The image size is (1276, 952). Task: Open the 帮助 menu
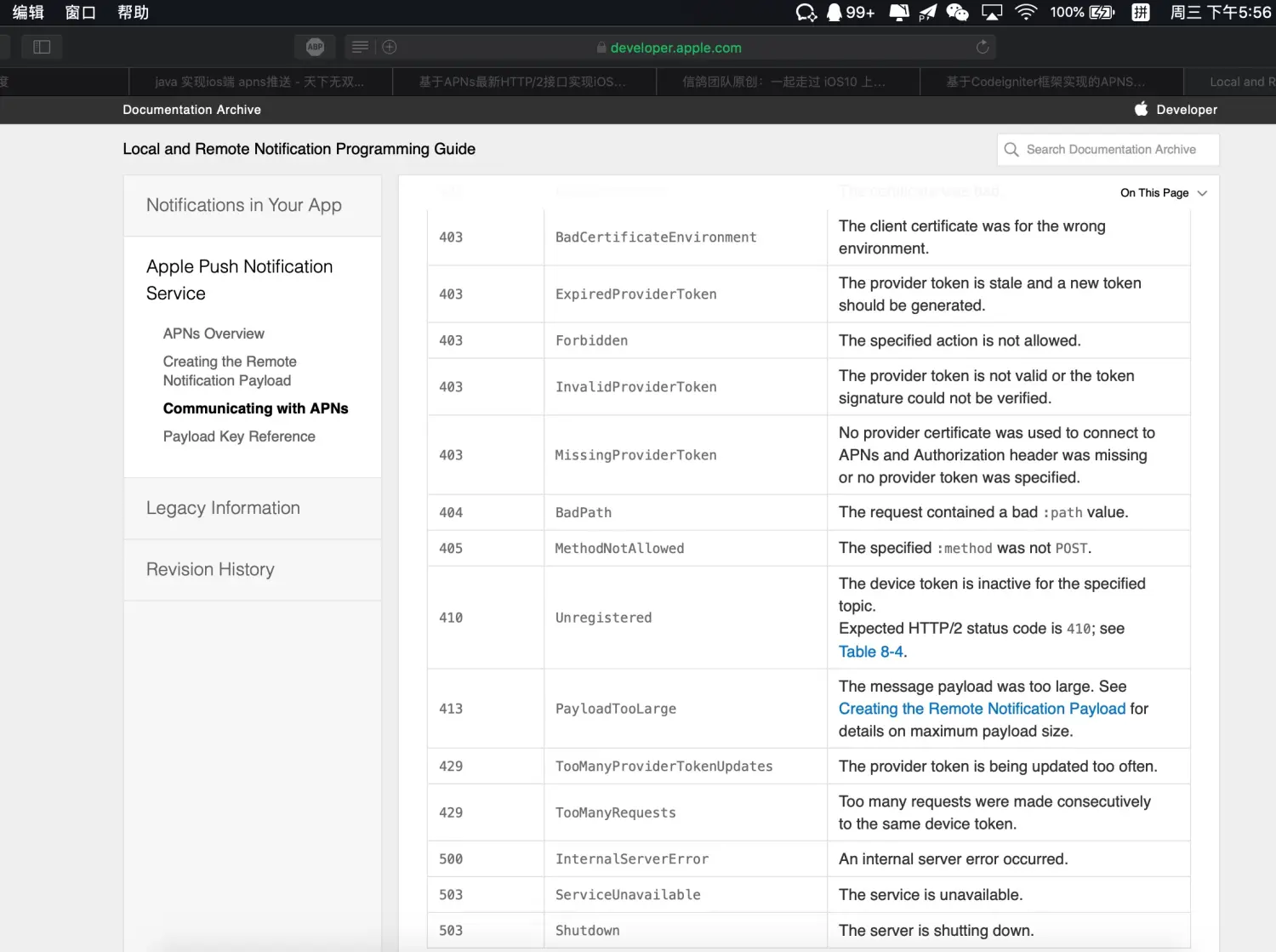point(133,12)
